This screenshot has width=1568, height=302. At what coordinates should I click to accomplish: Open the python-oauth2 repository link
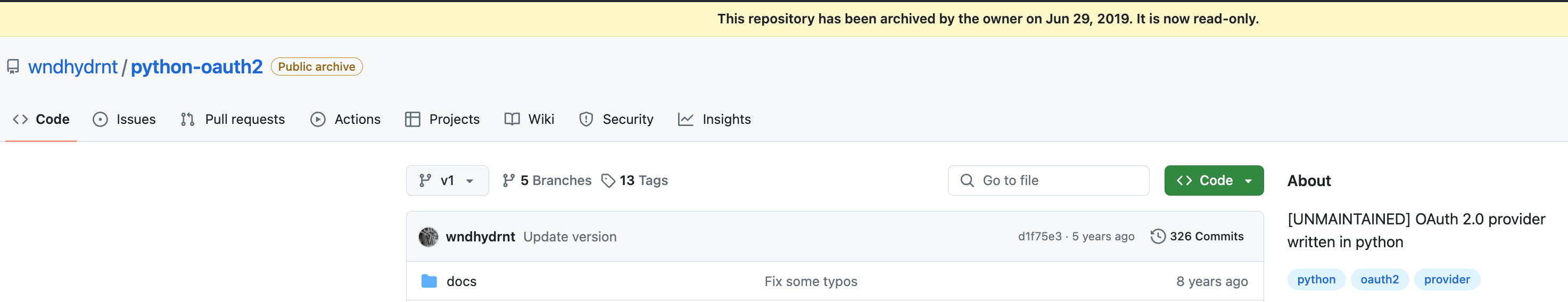point(196,67)
